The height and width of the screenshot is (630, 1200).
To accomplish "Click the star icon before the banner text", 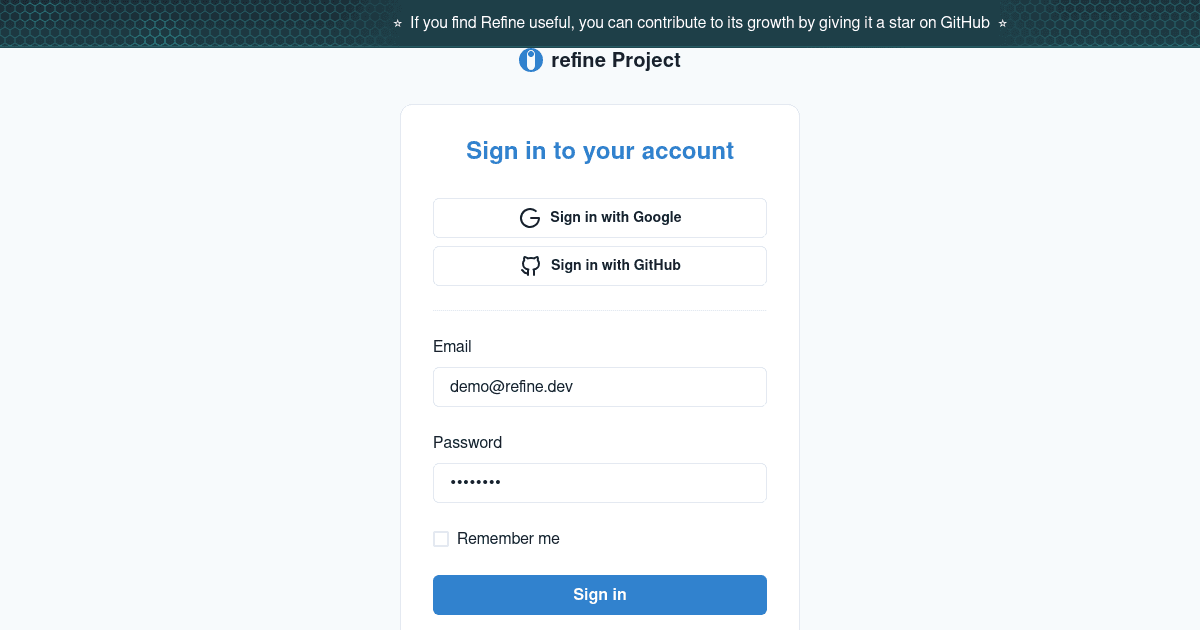I will coord(398,23).
